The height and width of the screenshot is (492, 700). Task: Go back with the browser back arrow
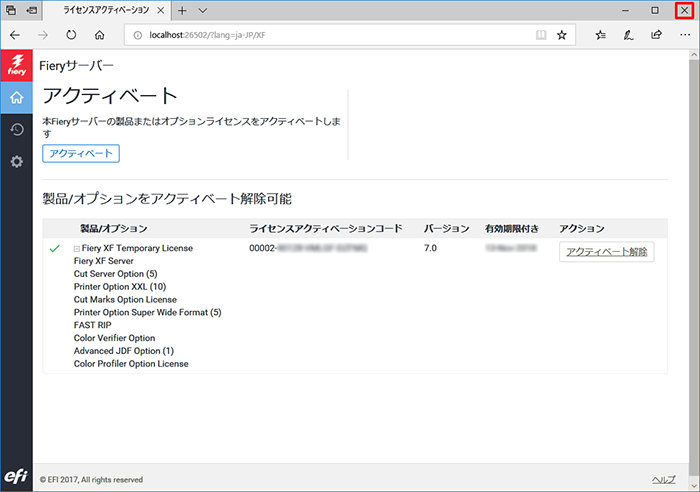pyautogui.click(x=15, y=35)
